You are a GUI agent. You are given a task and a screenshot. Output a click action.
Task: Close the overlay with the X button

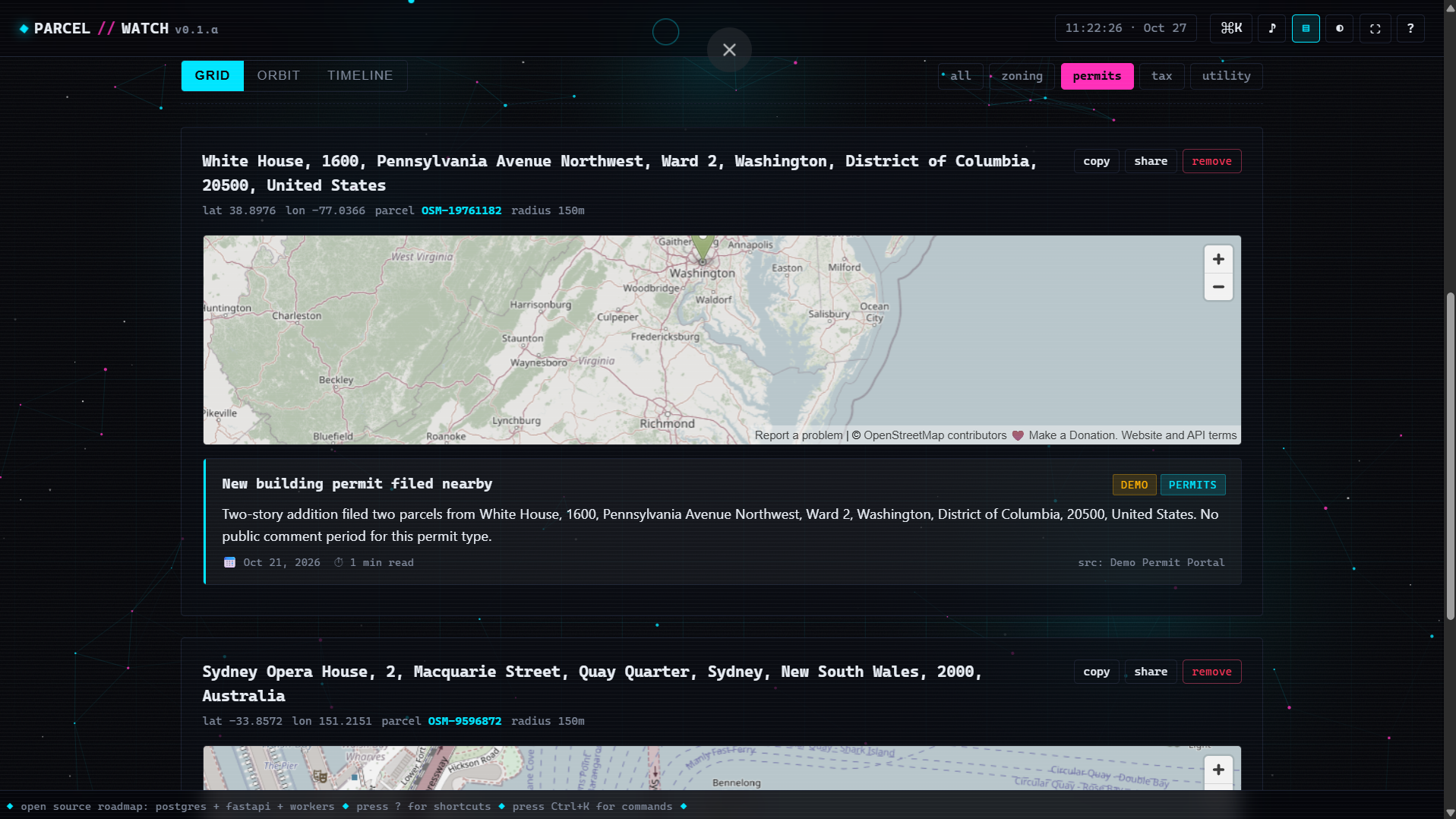tap(729, 50)
